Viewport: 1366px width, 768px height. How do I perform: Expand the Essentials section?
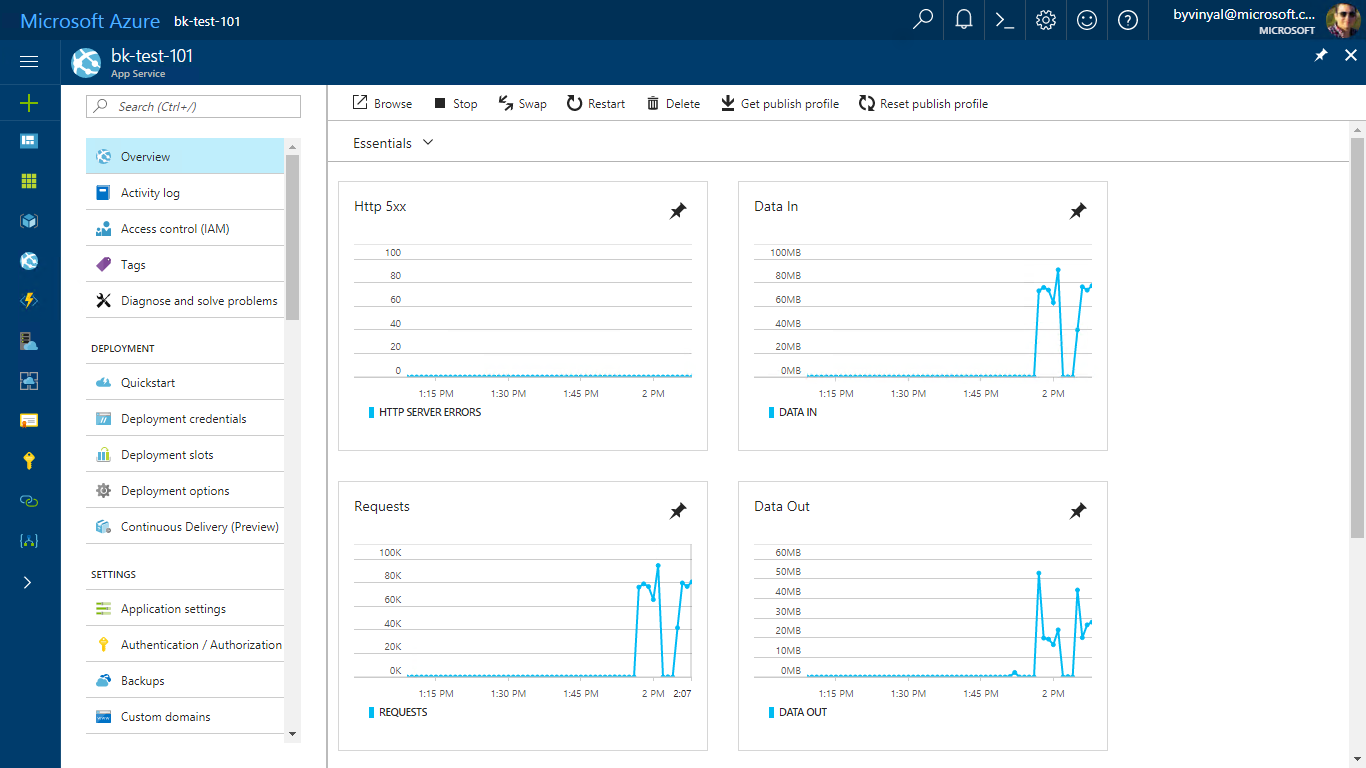[x=393, y=143]
